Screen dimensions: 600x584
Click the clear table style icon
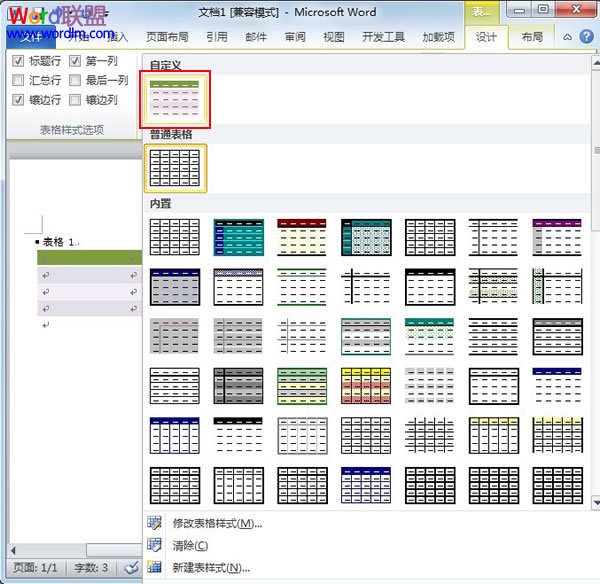tap(155, 545)
